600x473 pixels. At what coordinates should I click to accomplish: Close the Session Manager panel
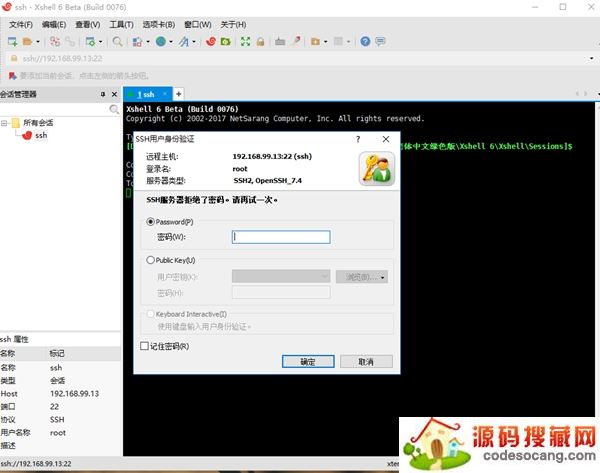tap(114, 94)
